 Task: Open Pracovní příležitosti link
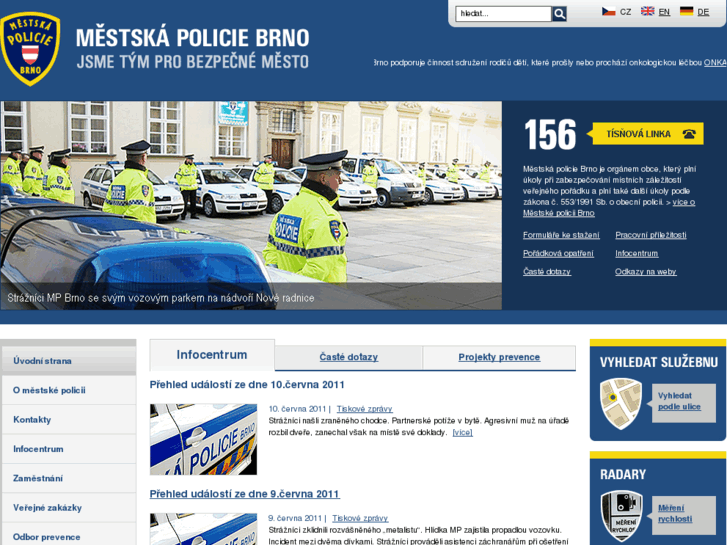[650, 235]
